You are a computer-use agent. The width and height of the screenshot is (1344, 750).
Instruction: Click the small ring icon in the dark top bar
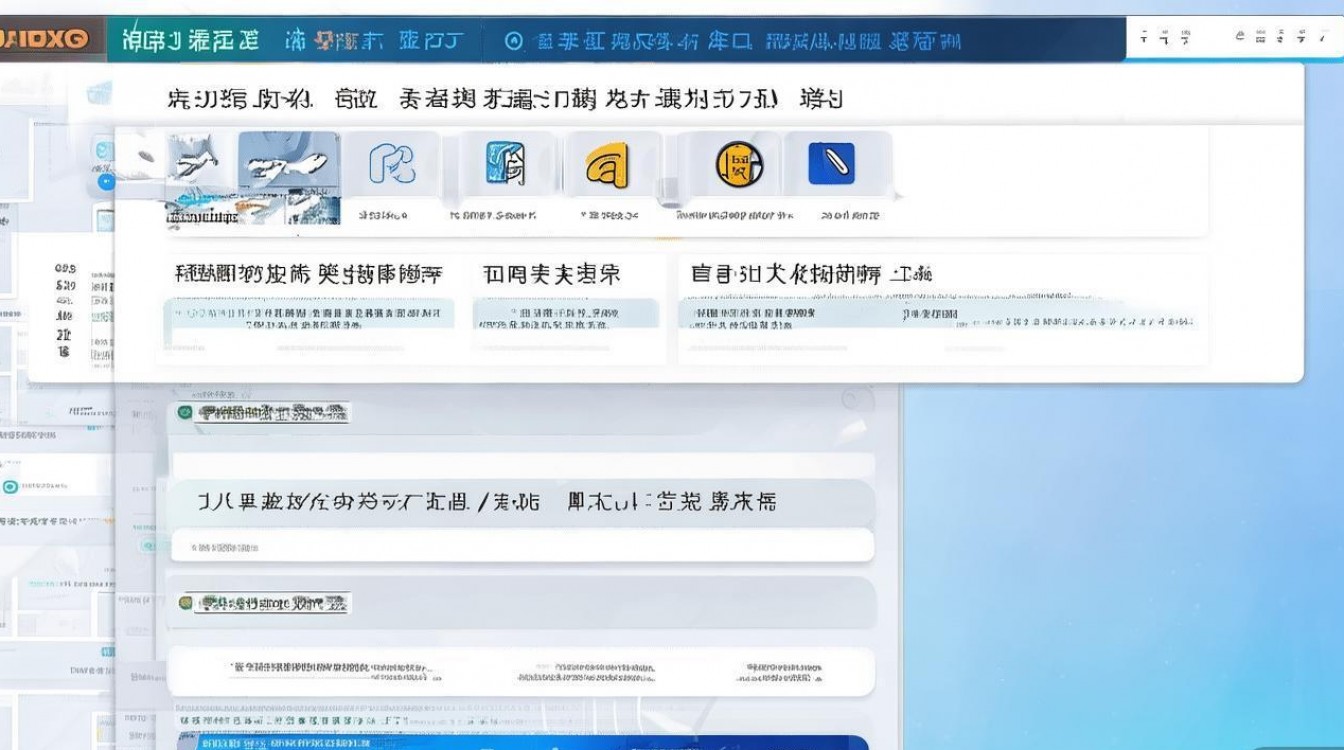click(514, 41)
